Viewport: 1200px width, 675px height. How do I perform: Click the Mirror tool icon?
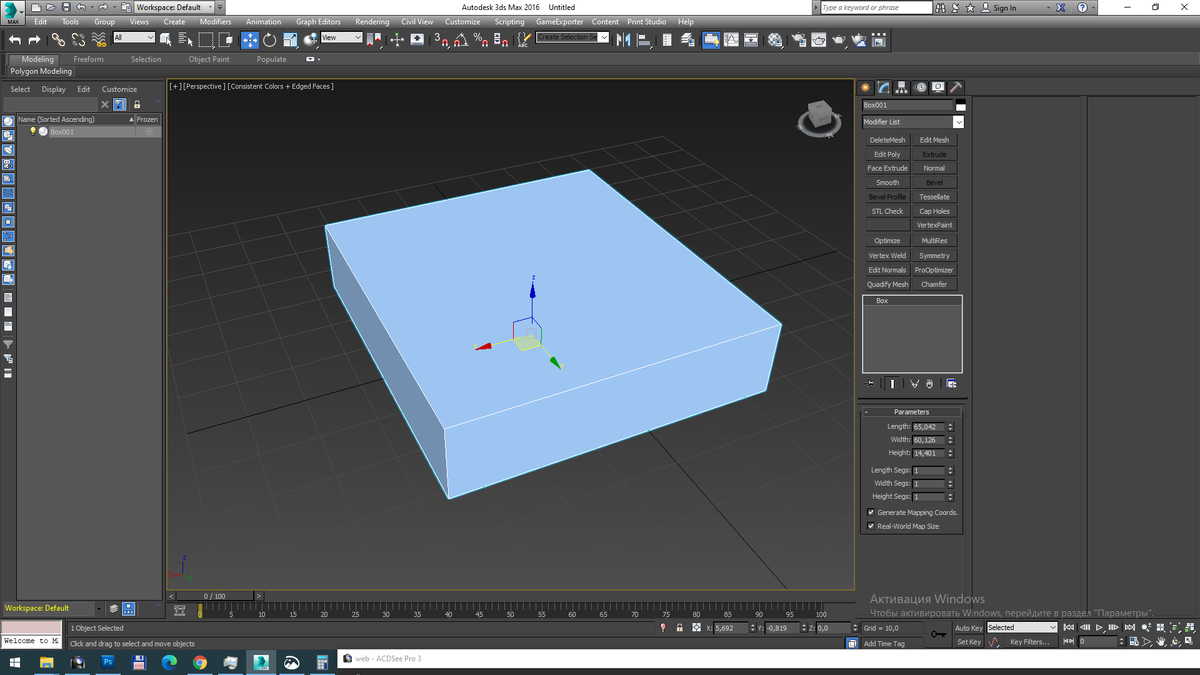[622, 39]
